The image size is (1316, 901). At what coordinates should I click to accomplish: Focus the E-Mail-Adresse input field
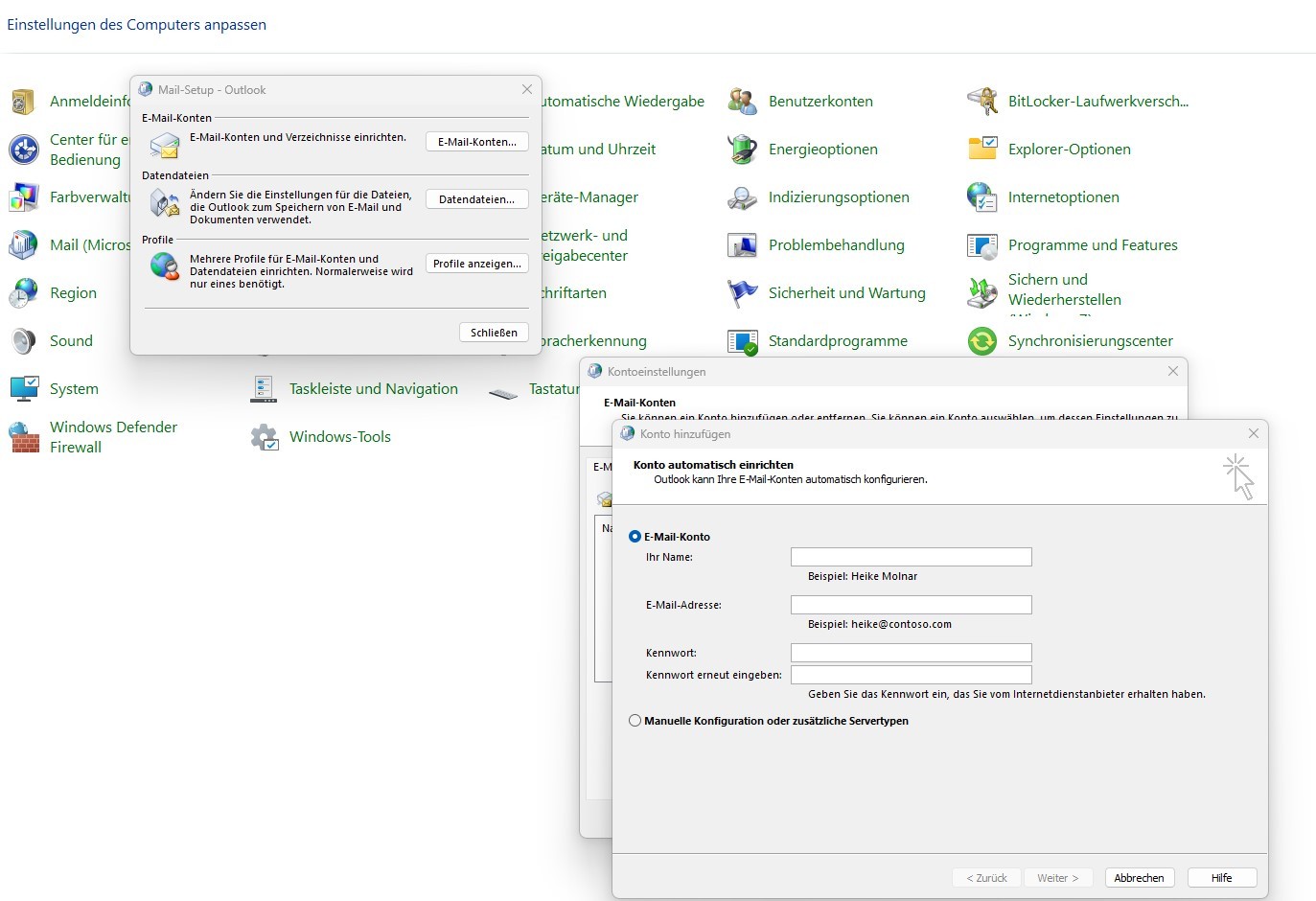point(911,605)
